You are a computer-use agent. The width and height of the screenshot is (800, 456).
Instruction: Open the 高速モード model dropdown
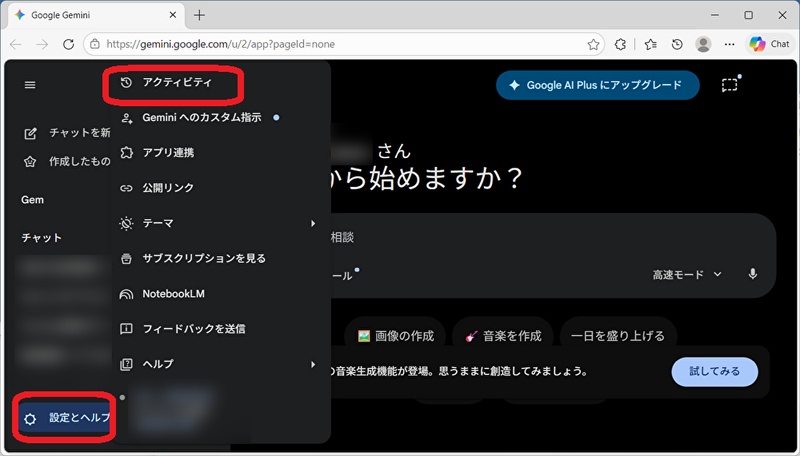[x=687, y=275]
